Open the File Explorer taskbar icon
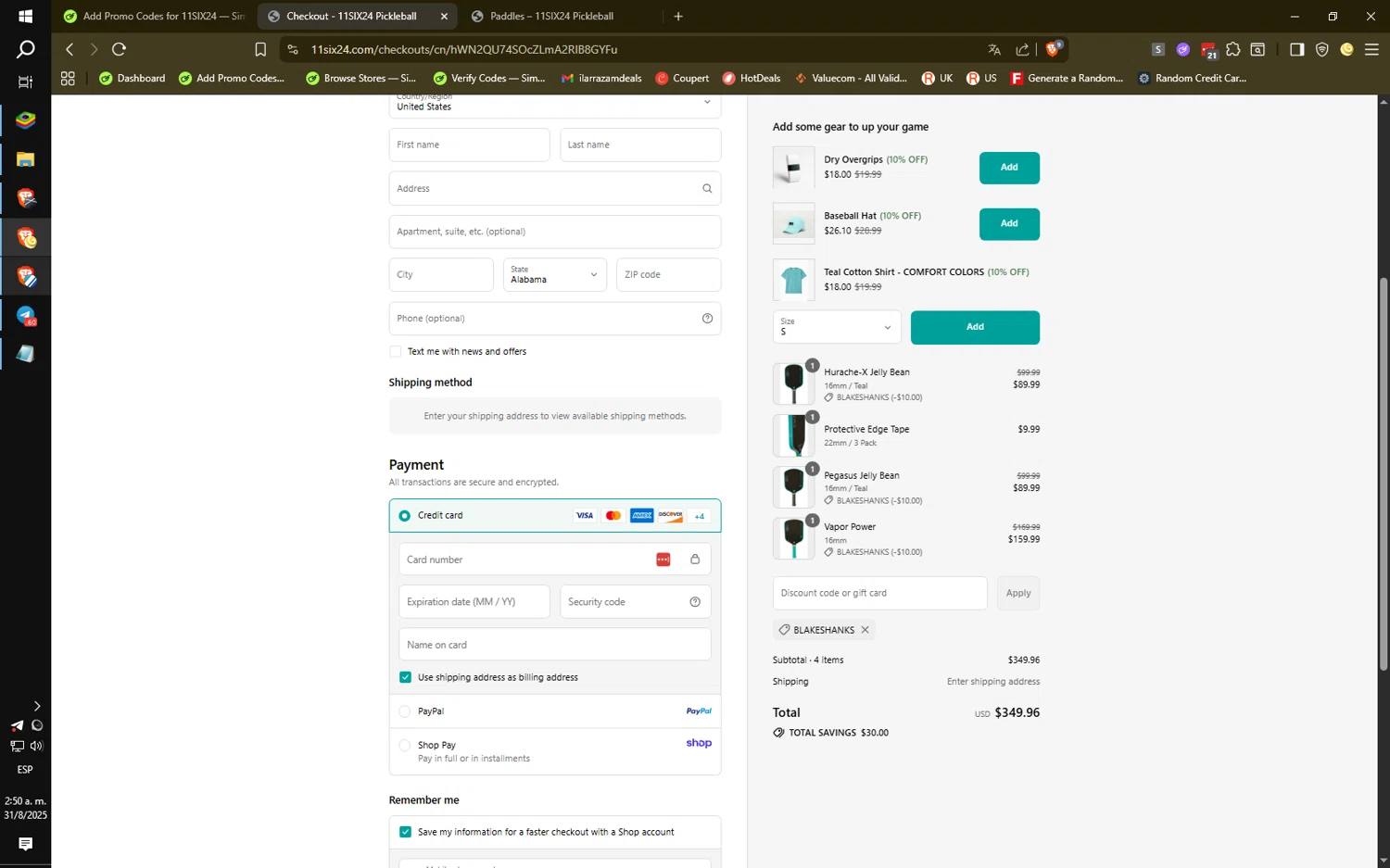The height and width of the screenshot is (868, 1390). point(25,159)
